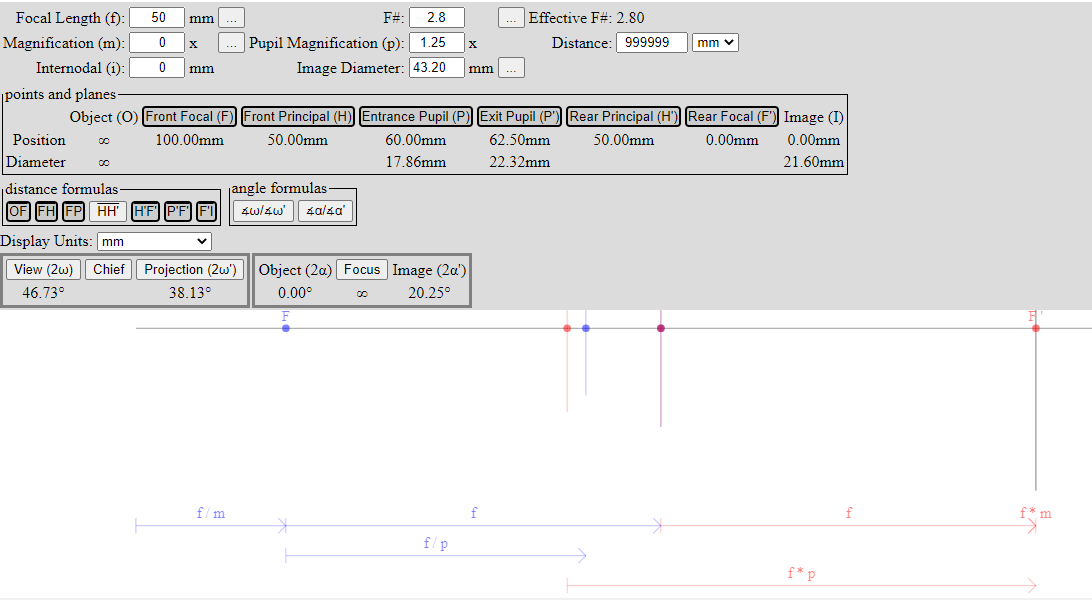Select the Front Focal (F) button
The height and width of the screenshot is (600, 1092).
click(x=189, y=117)
